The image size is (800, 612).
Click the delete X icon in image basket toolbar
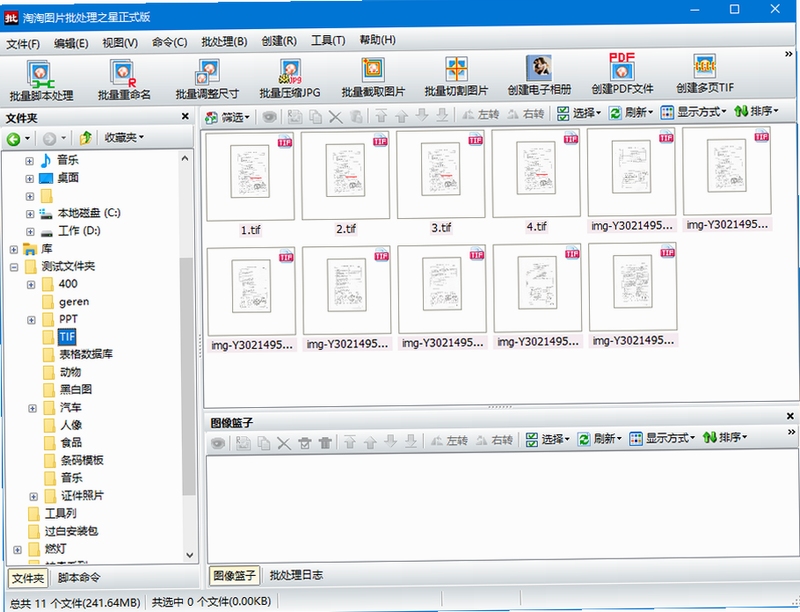click(284, 443)
